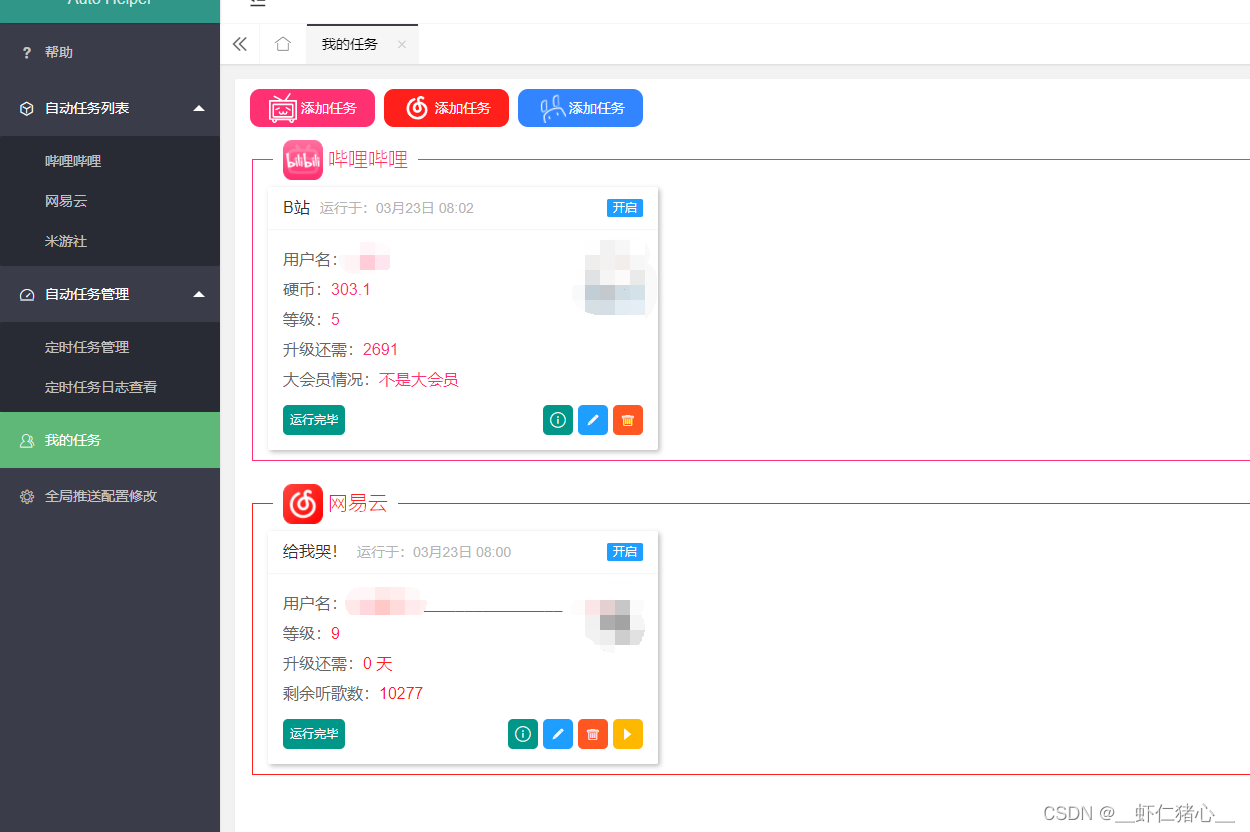Open the 帮助 help menu item

(110, 52)
